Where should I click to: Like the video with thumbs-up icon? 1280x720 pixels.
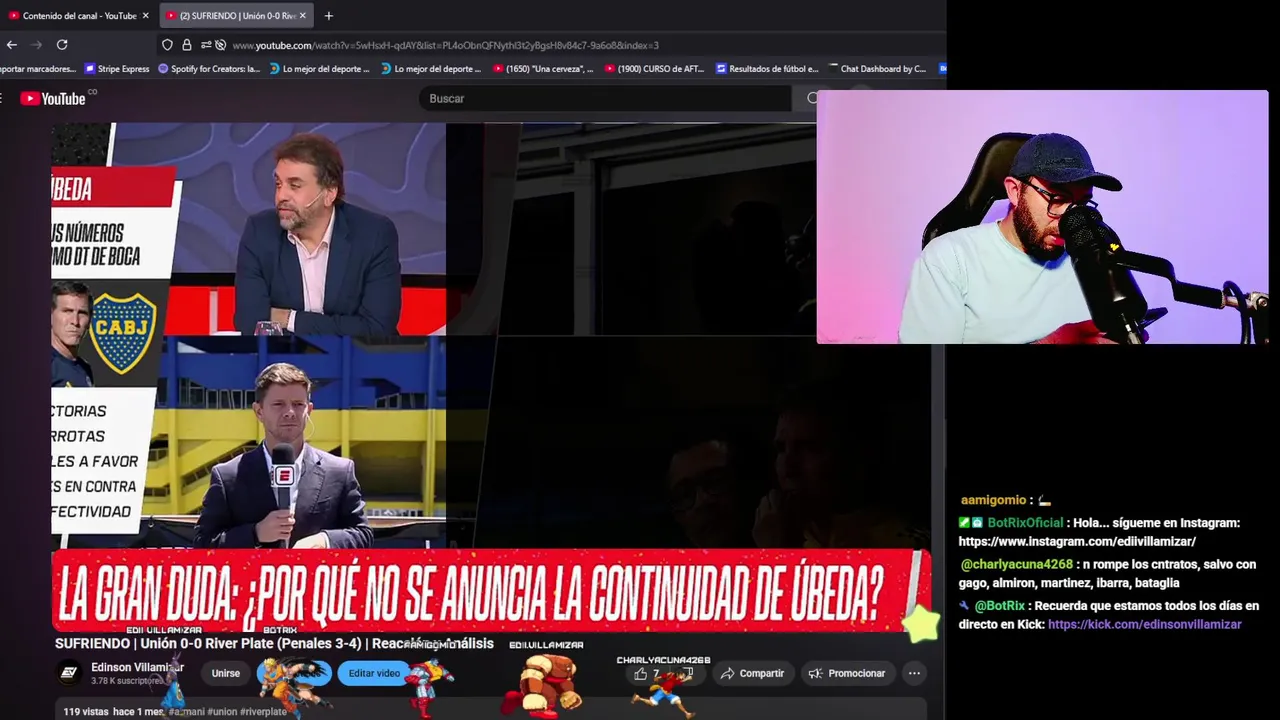coord(641,673)
